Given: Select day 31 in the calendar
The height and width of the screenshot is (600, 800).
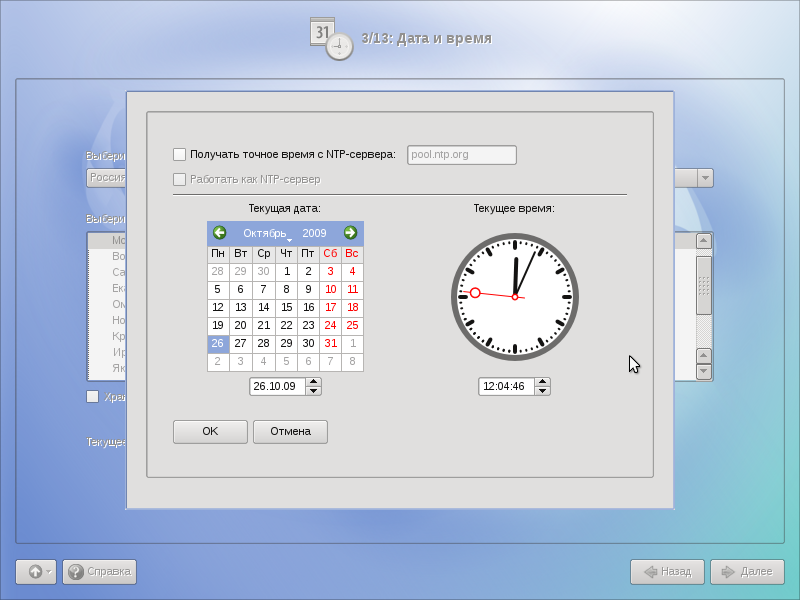Looking at the screenshot, I should [330, 343].
